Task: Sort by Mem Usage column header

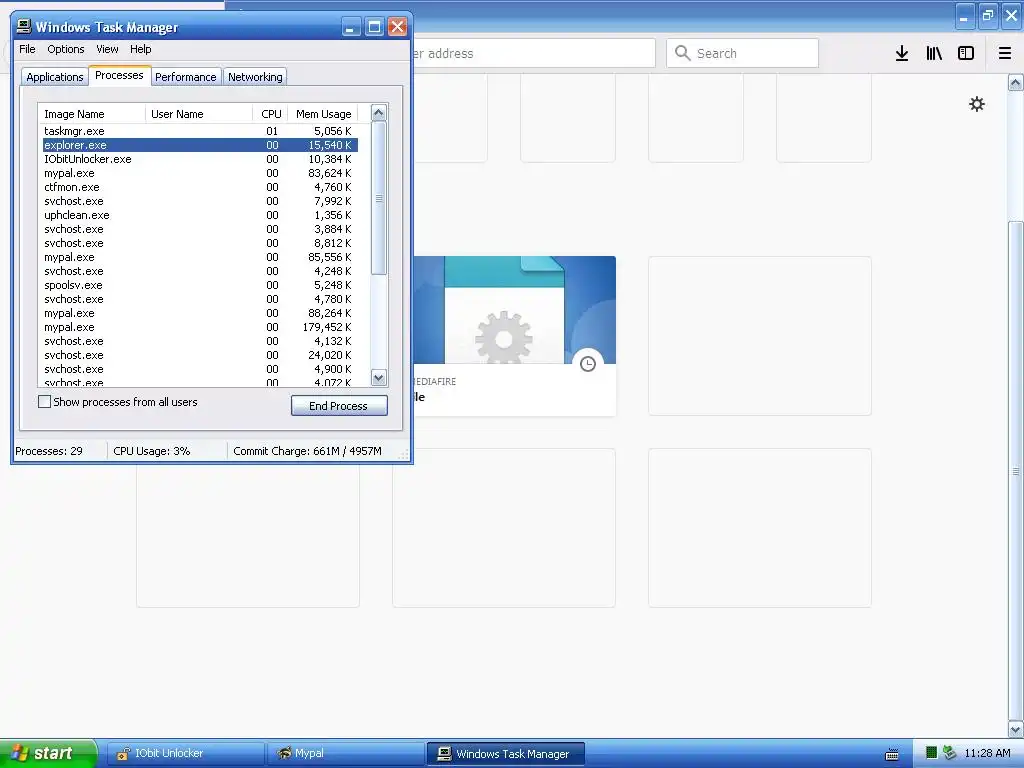Action: (323, 114)
